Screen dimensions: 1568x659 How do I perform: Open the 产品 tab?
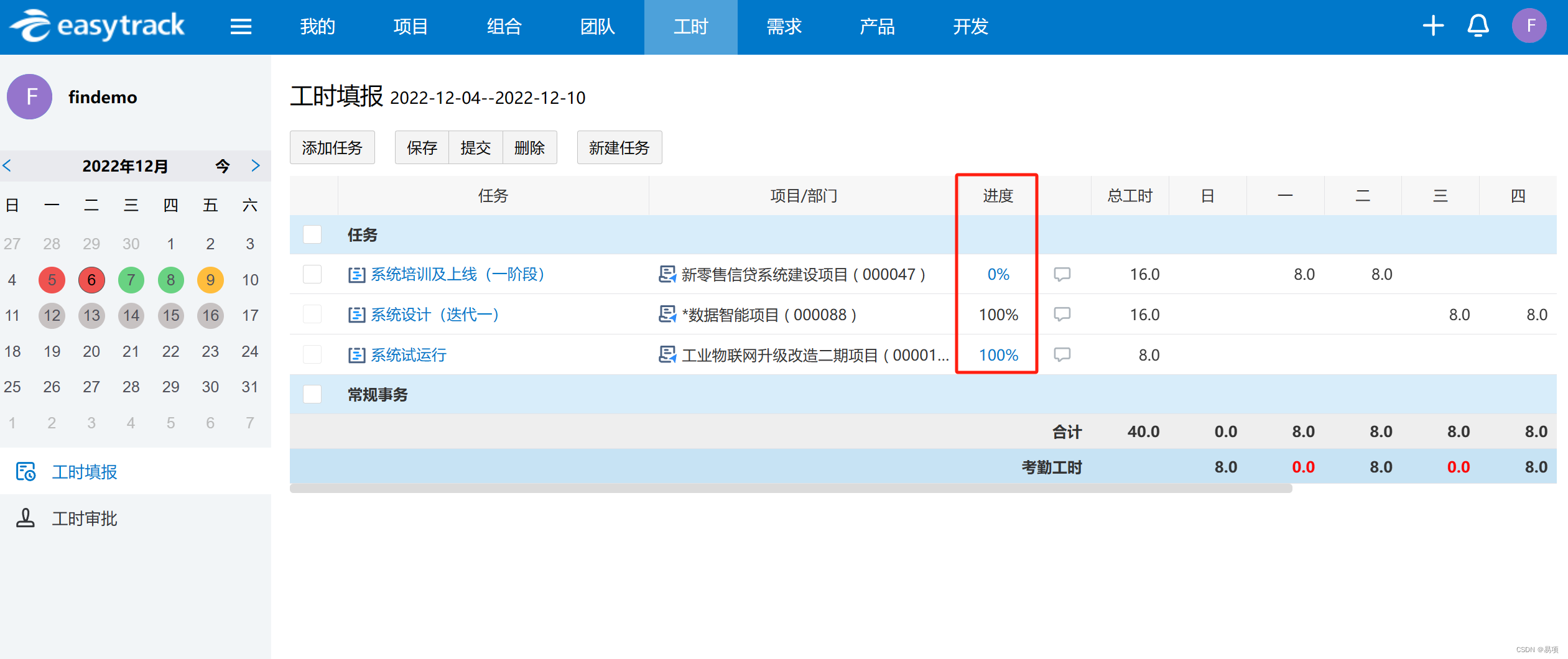(878, 27)
